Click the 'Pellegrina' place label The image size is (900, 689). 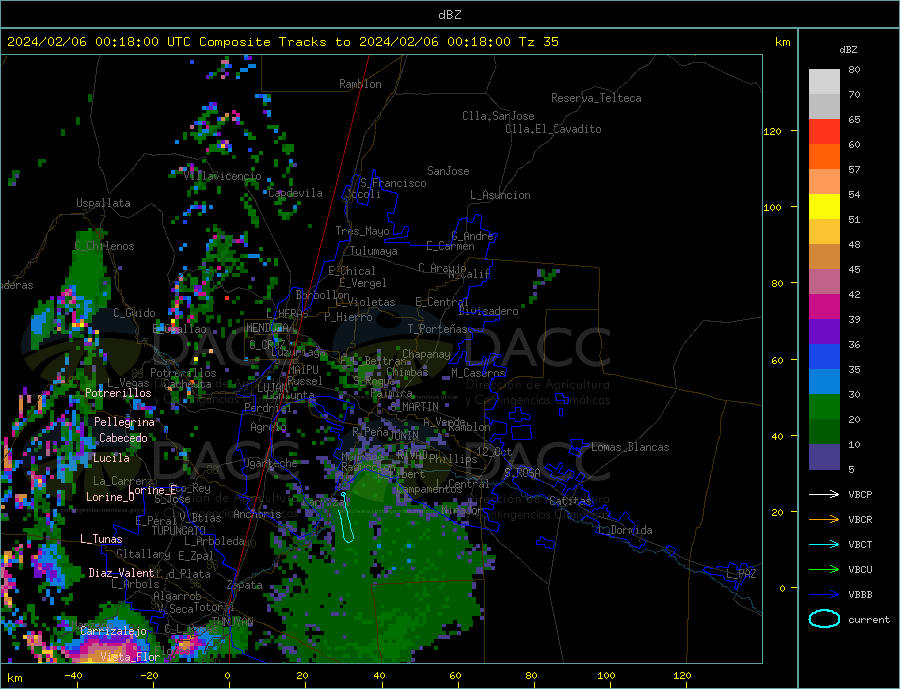tap(125, 422)
